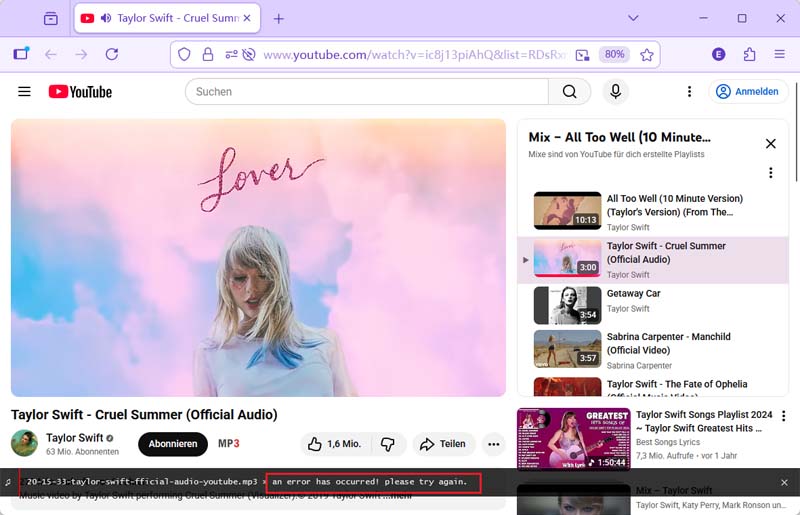Show site security padlock info

coord(208,54)
